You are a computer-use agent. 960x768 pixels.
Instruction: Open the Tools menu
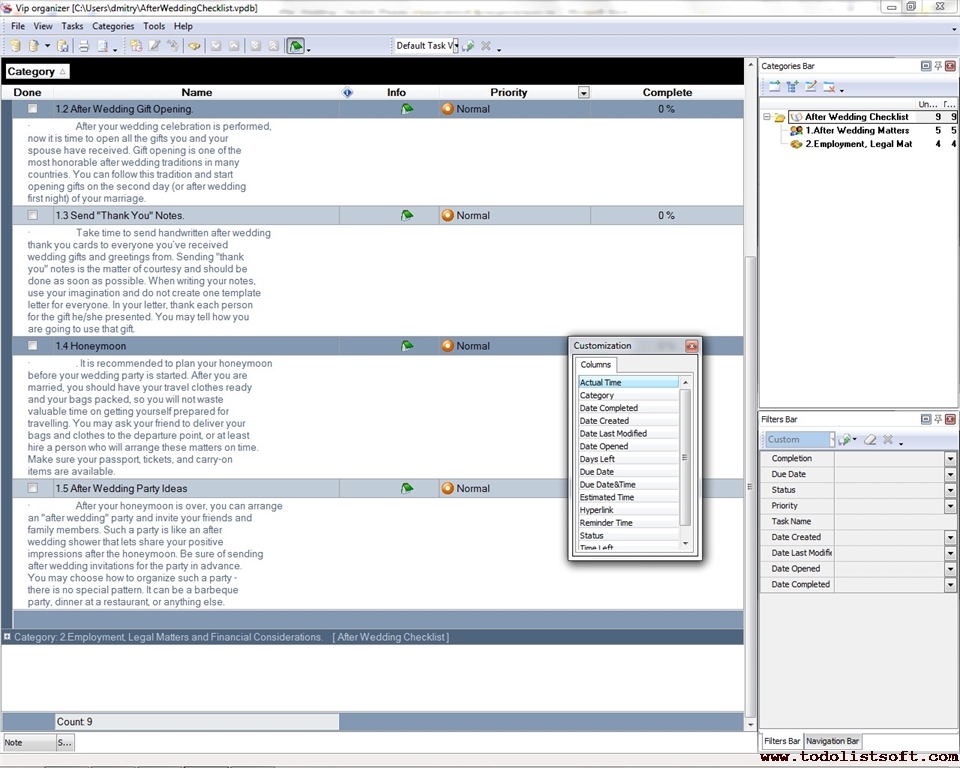pos(154,26)
